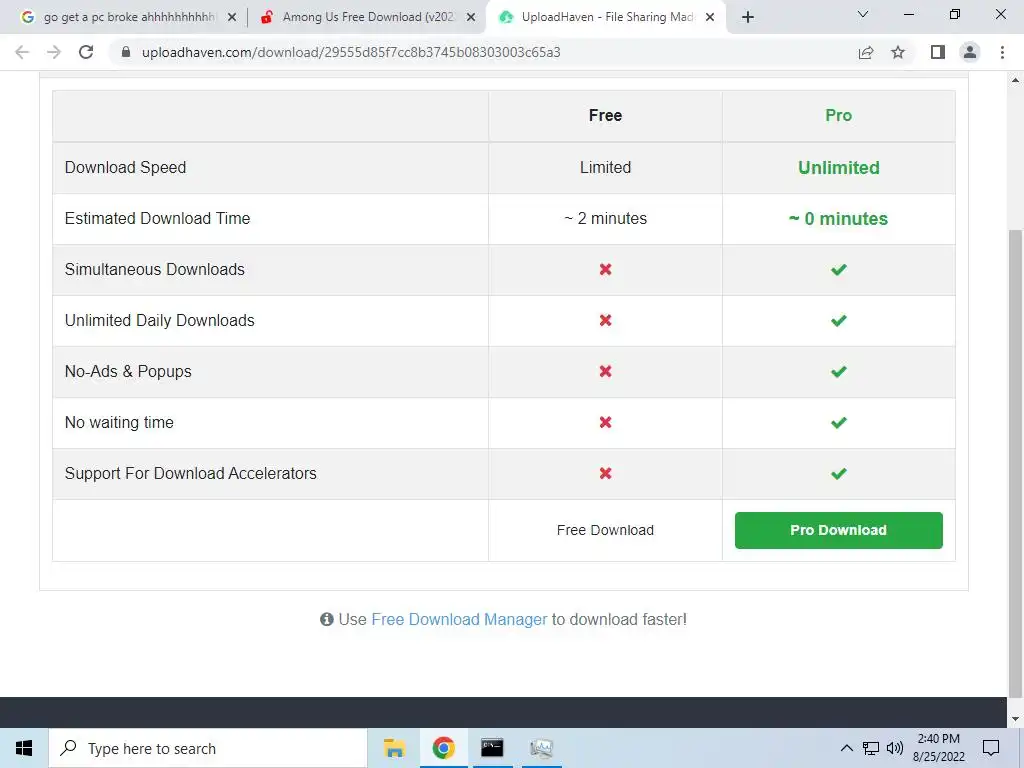Click the Chrome taskbar icon

point(443,748)
